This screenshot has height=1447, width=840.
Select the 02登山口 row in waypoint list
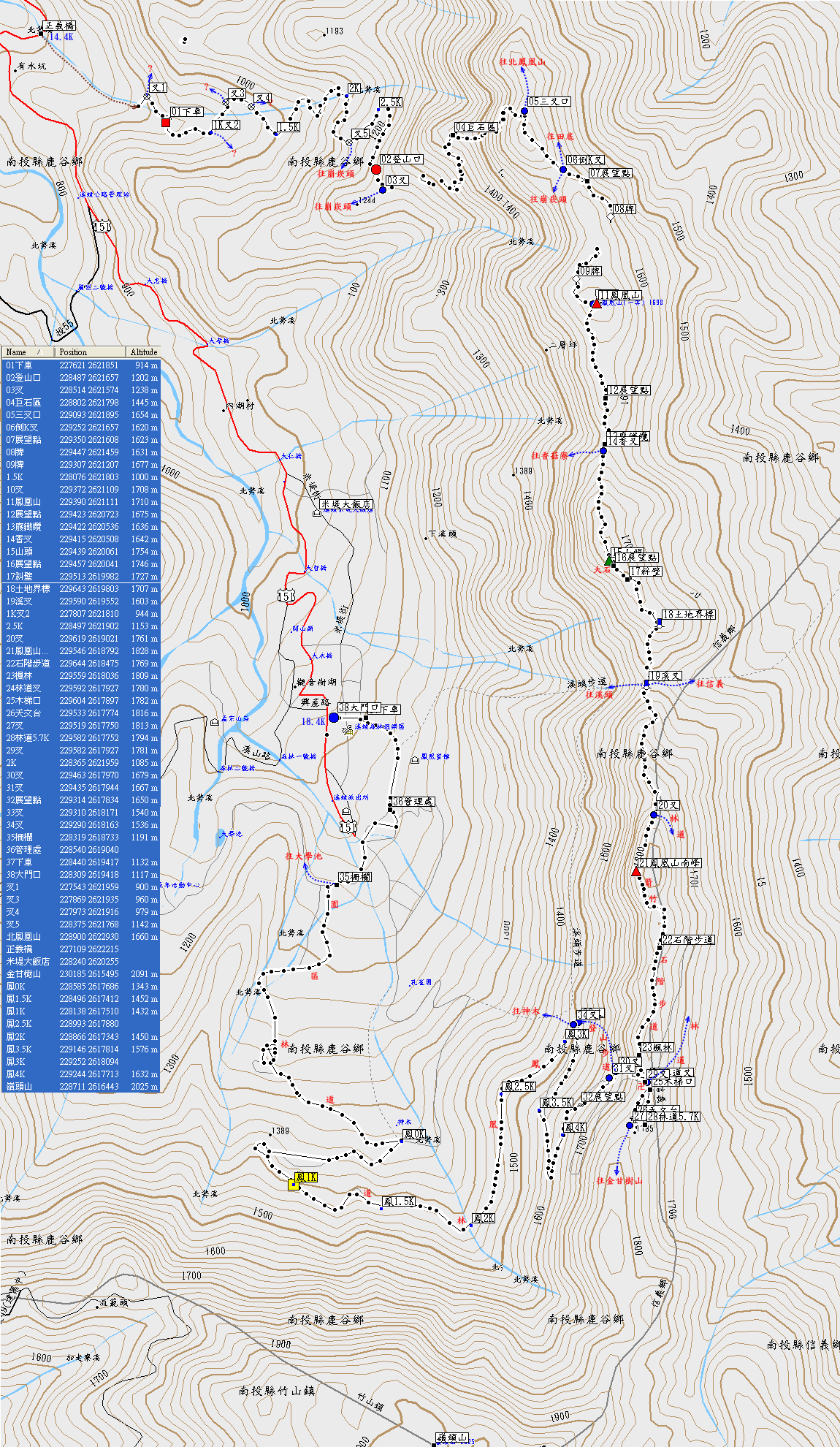click(x=80, y=378)
